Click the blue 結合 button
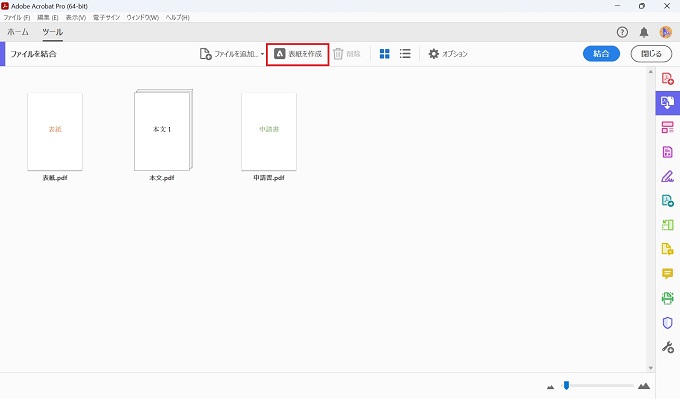680x399 pixels. click(x=601, y=54)
